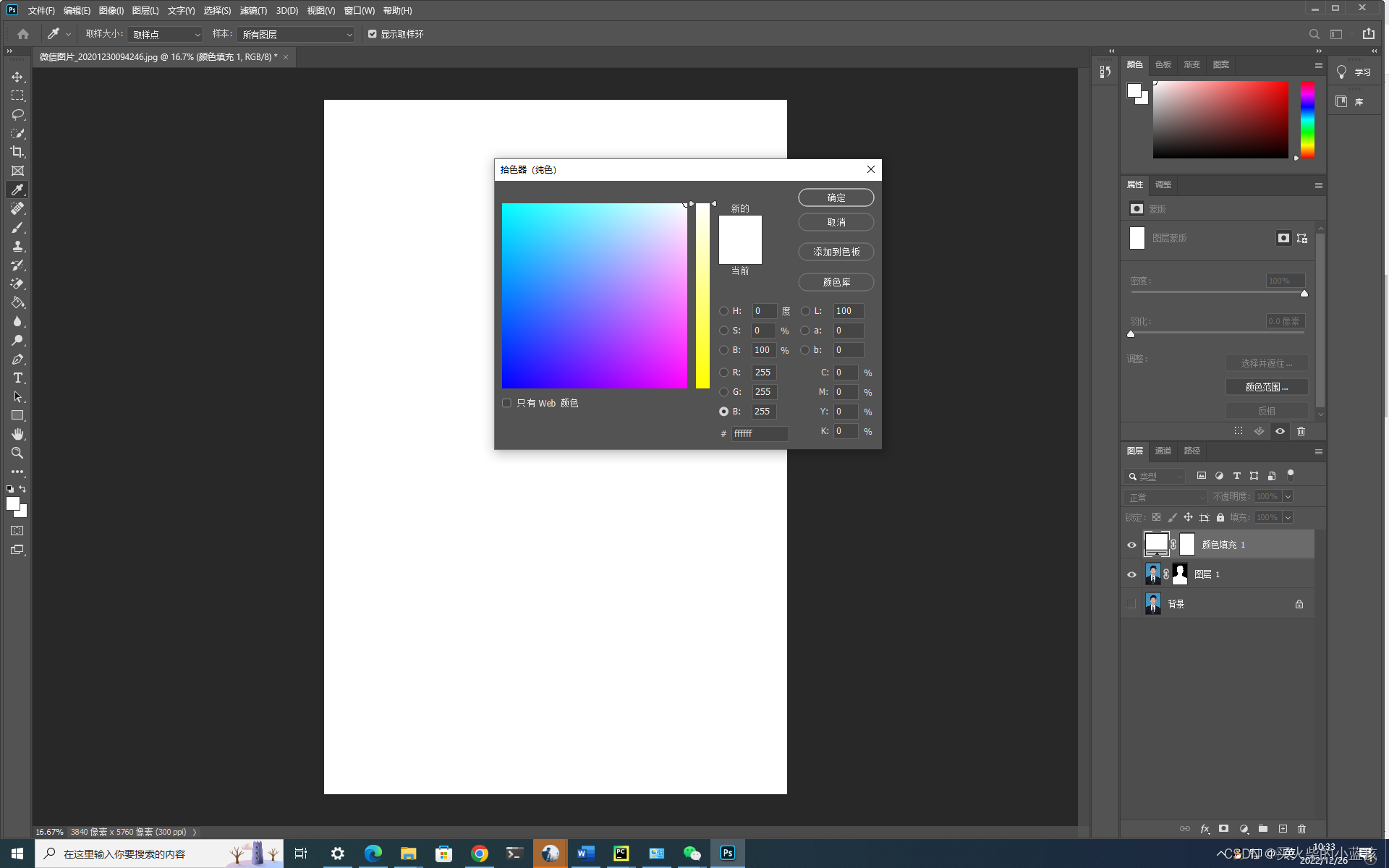Select the Hand tool

[17, 434]
